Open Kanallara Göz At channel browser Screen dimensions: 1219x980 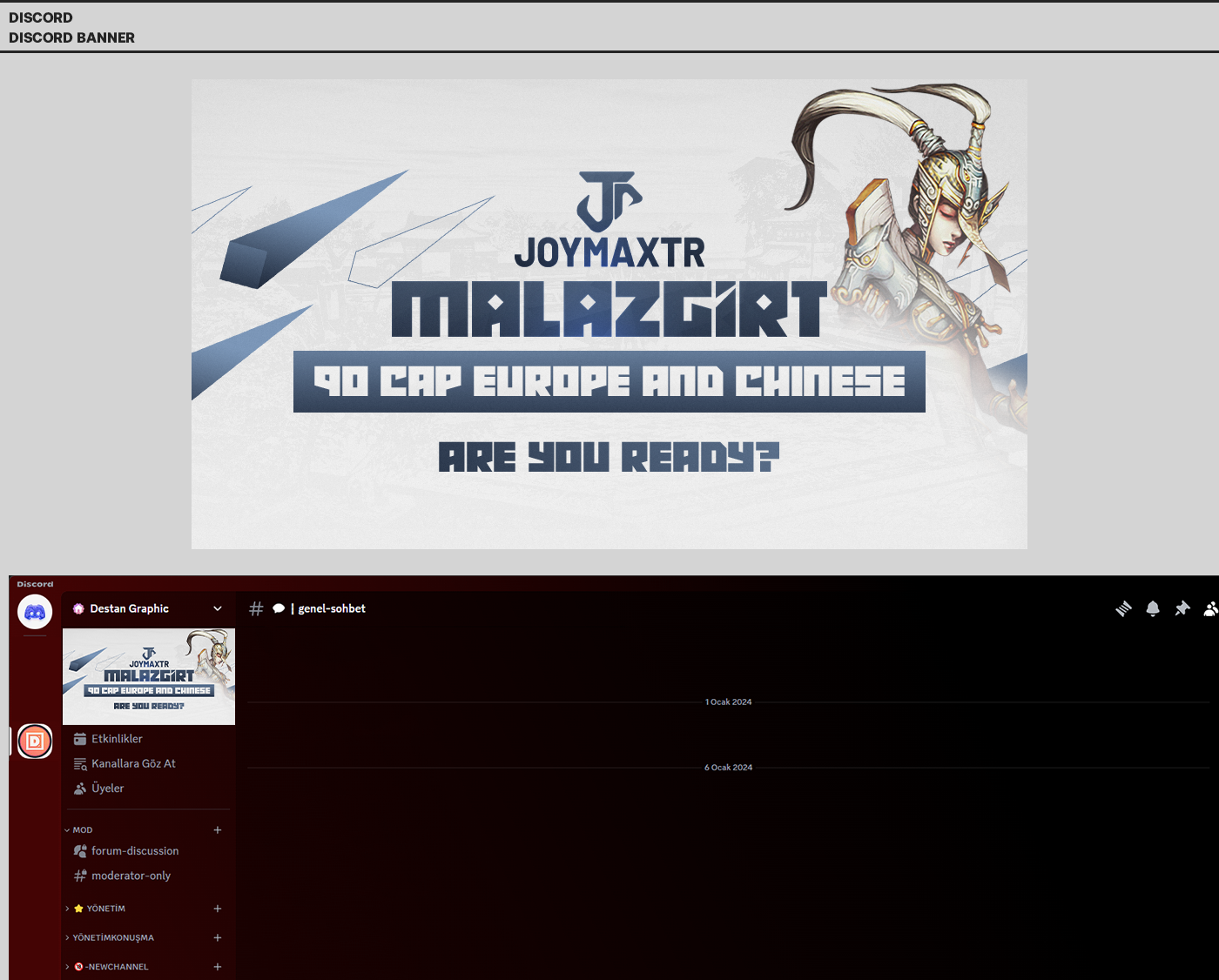click(x=133, y=763)
